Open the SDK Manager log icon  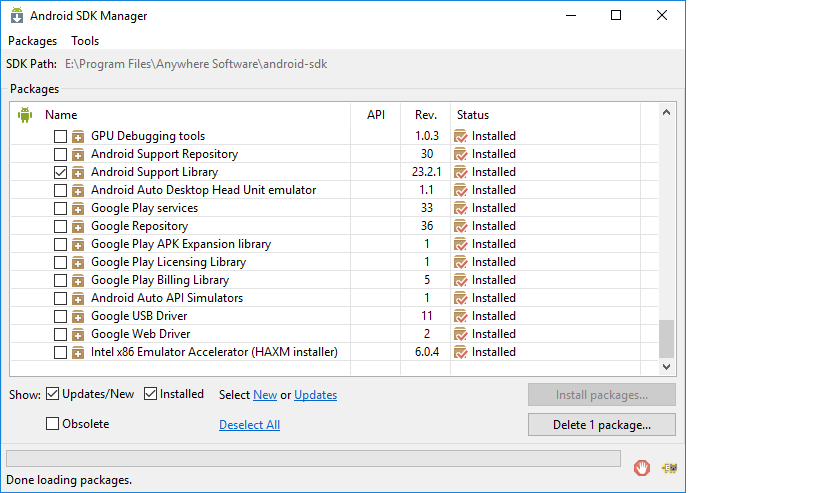(669, 467)
